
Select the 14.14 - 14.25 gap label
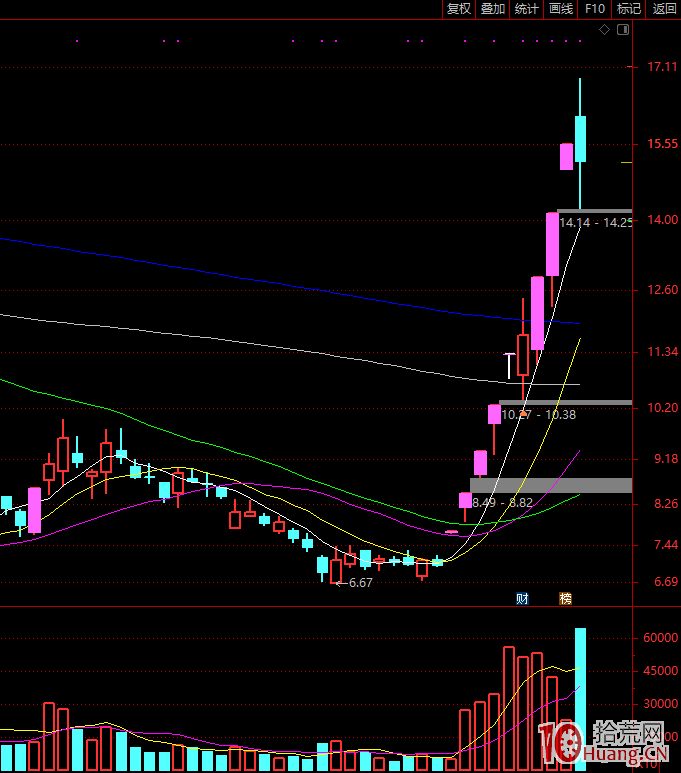[596, 223]
